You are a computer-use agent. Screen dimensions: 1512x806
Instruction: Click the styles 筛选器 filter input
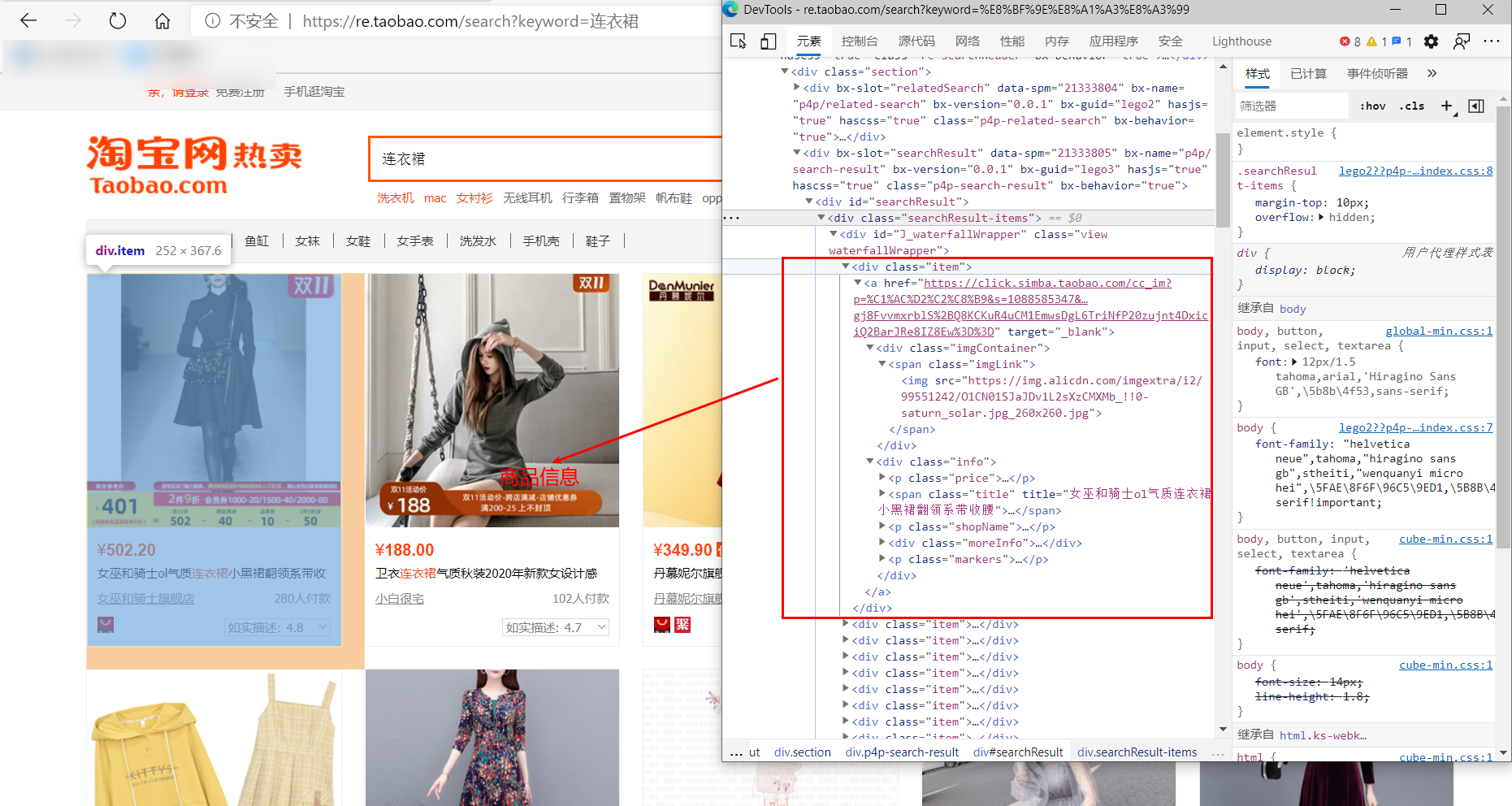pos(1290,106)
